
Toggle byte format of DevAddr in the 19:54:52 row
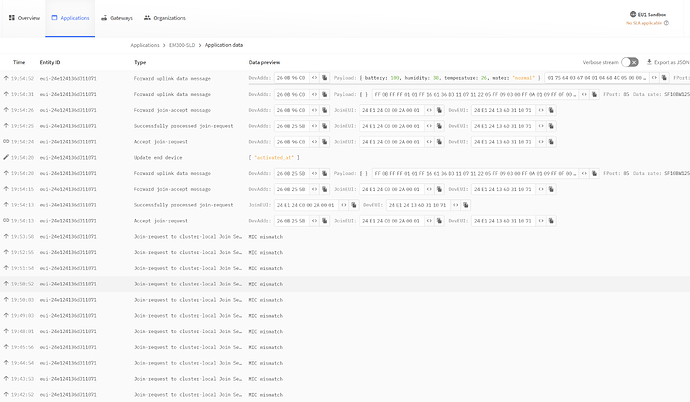coord(314,78)
